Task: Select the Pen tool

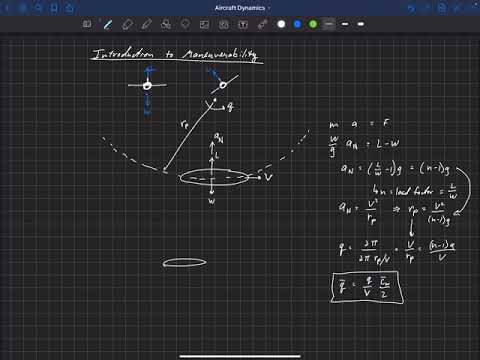Action: coord(108,24)
